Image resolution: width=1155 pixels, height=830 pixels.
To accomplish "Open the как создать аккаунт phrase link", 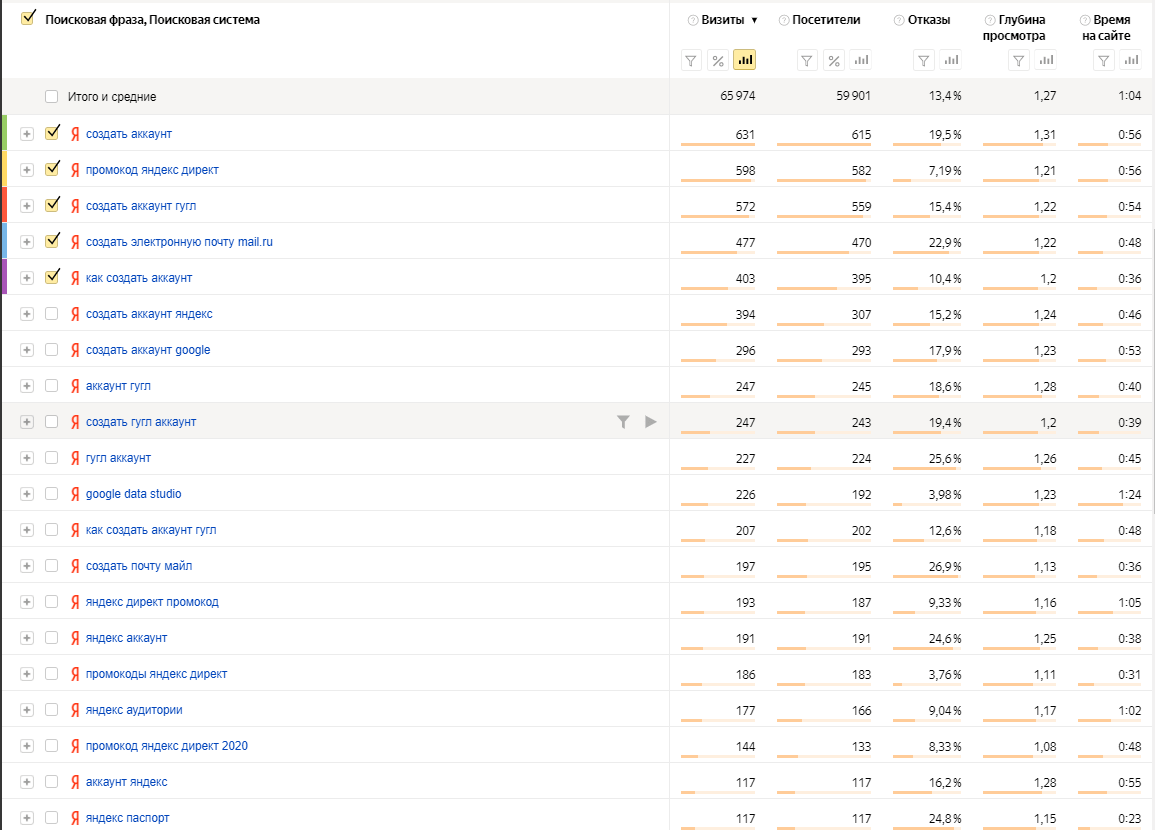I will (138, 278).
